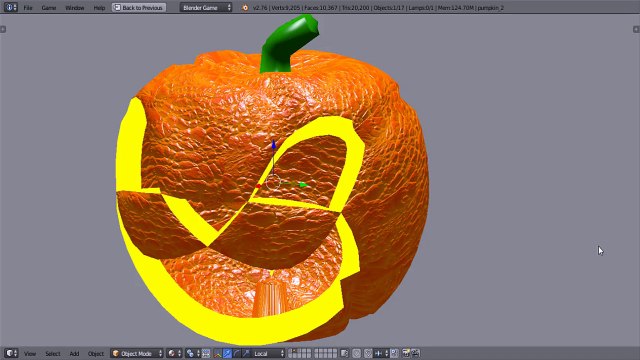The image size is (640, 360).
Task: Click the white manipulator center circle
Action: pos(273,183)
